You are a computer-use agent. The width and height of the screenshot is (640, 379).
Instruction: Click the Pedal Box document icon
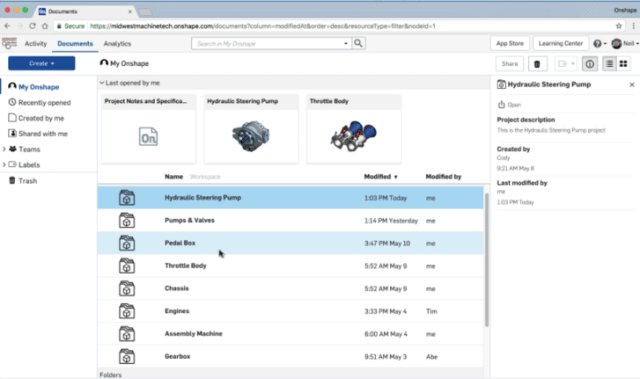[127, 243]
